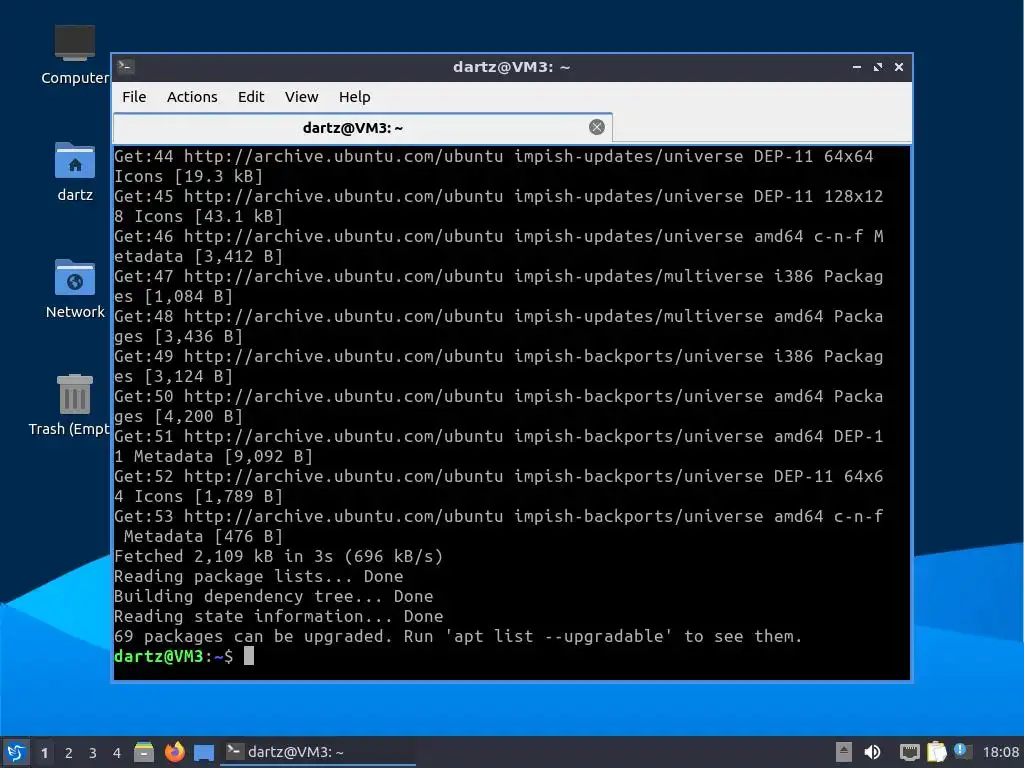The width and height of the screenshot is (1024, 768).
Task: Launch Firefox from the panel
Action: click(x=174, y=752)
